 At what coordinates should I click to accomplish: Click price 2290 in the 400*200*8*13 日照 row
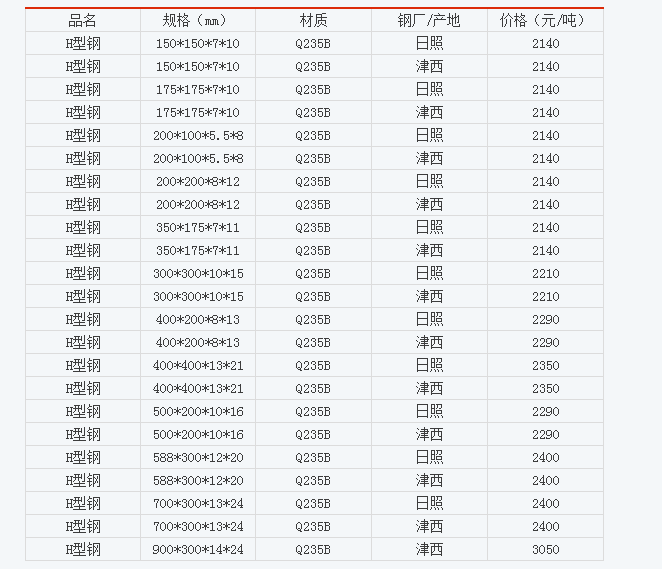(x=545, y=320)
